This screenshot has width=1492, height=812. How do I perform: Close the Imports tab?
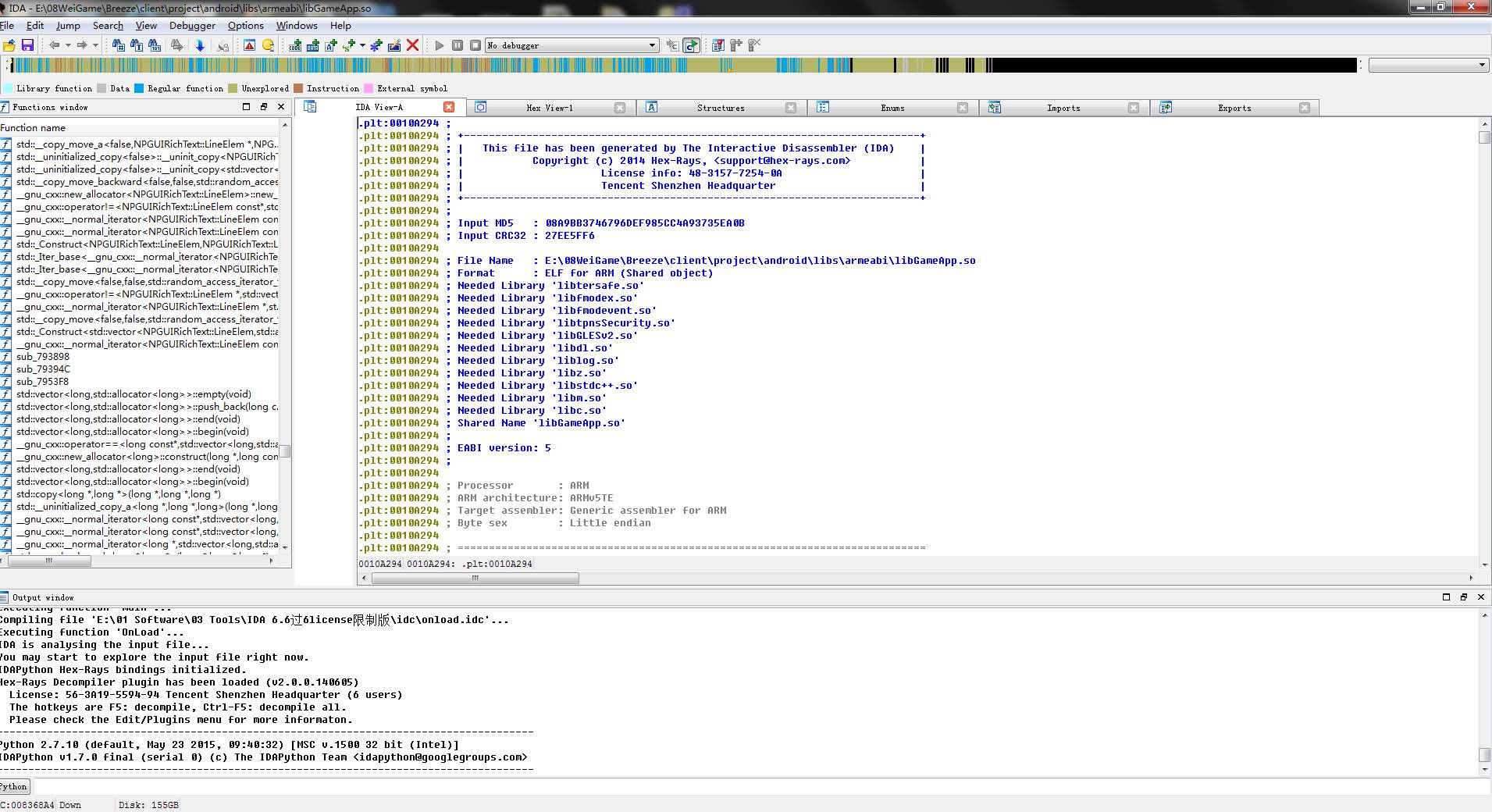click(x=1134, y=108)
